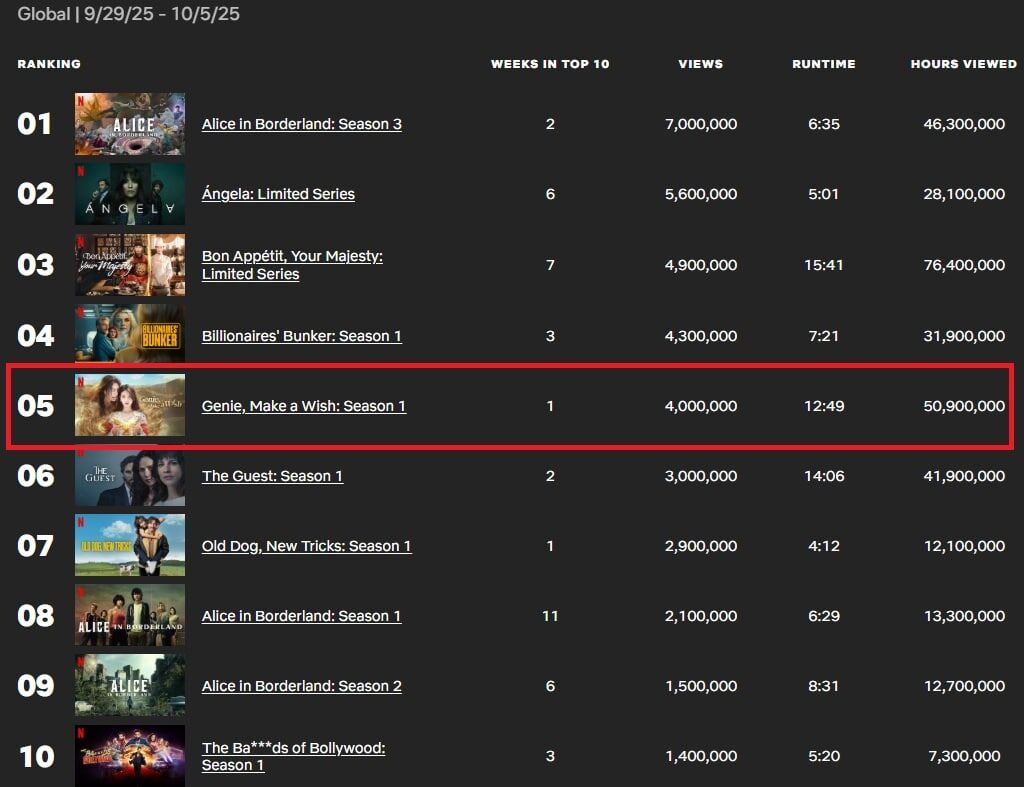Click the 5,600,000 views value
Viewport: 1024px width, 787px height.
point(701,194)
